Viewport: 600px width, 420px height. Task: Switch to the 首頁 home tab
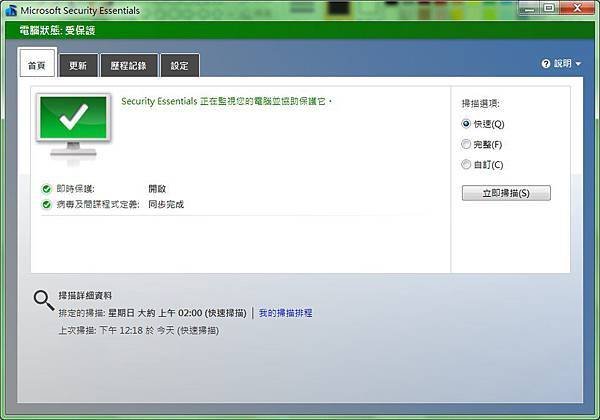(37, 63)
